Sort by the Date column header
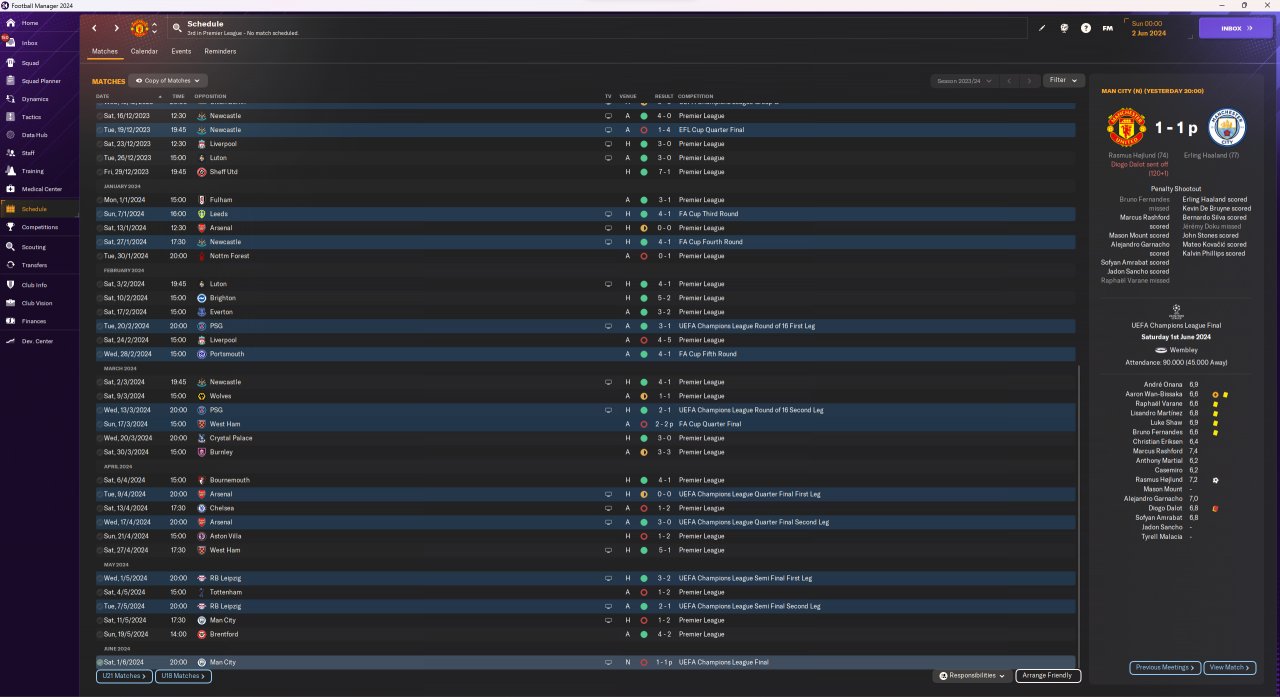 [x=103, y=96]
